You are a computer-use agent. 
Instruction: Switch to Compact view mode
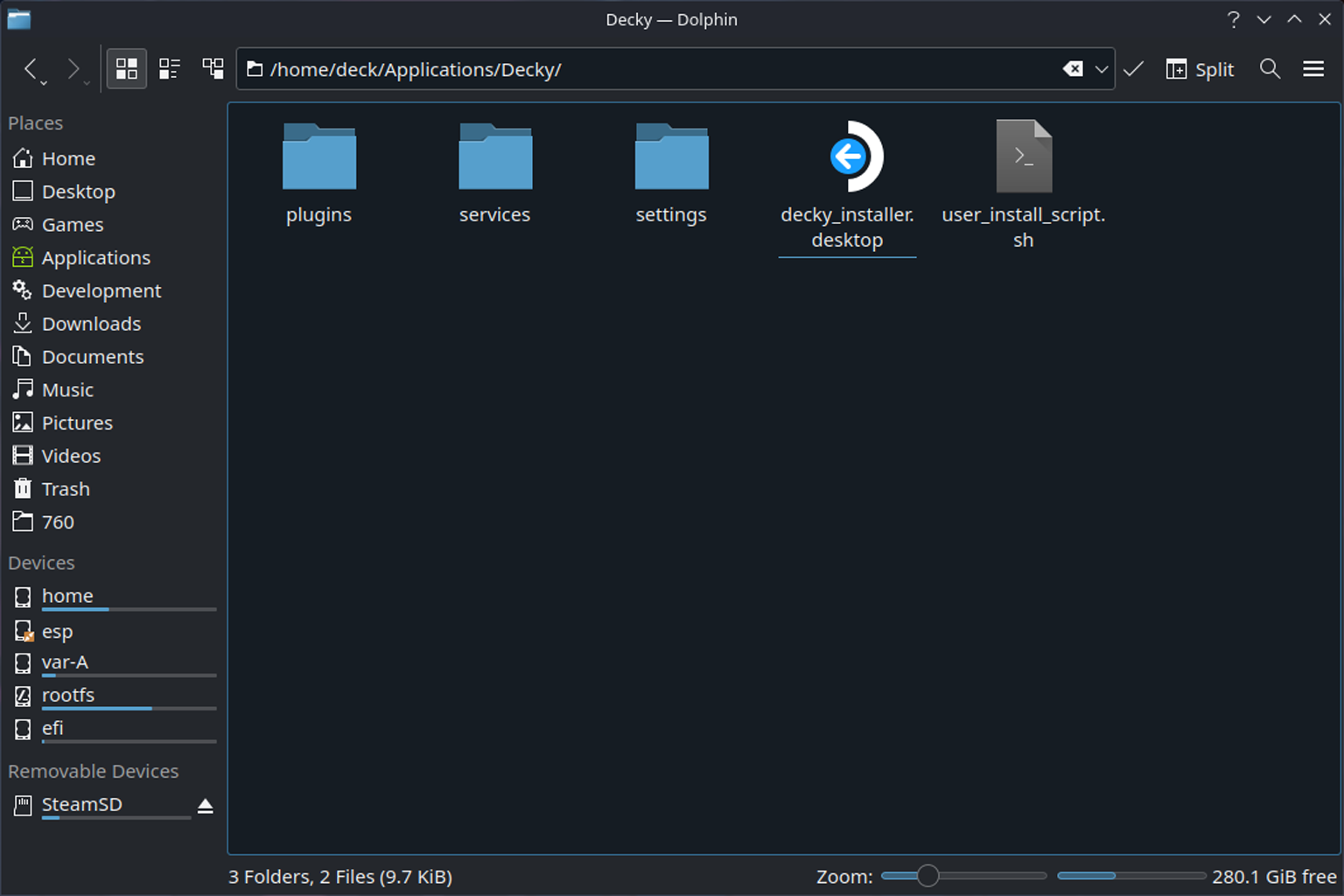pyautogui.click(x=170, y=69)
